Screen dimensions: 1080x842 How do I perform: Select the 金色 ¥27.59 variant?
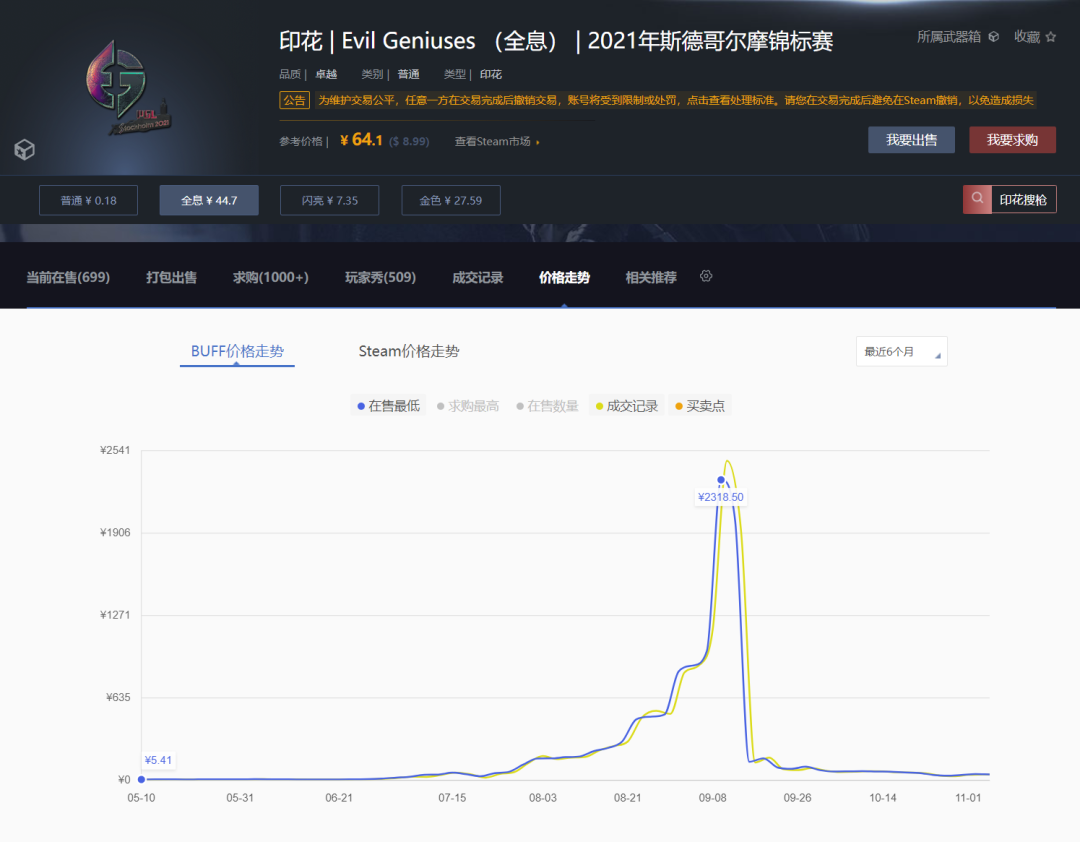click(x=449, y=199)
